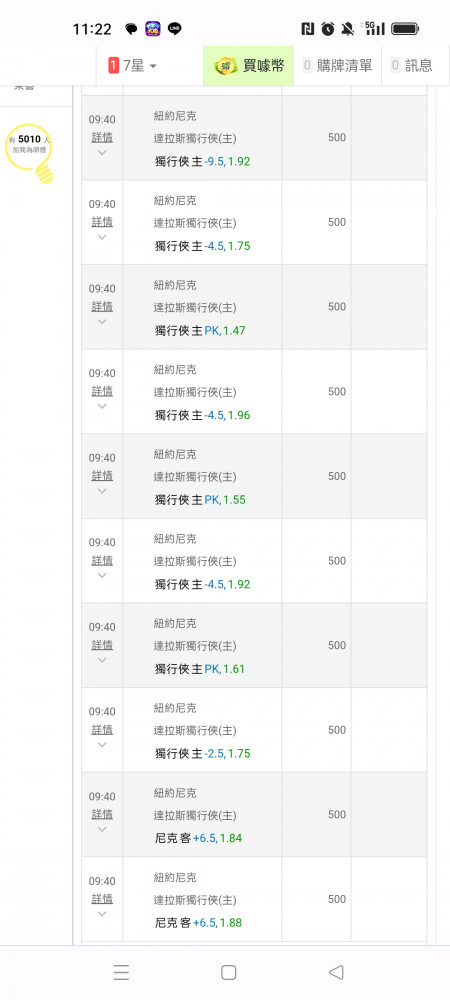Click 詳情 link for the -4.5, 1.75 row
The image size is (450, 1000).
click(102, 222)
